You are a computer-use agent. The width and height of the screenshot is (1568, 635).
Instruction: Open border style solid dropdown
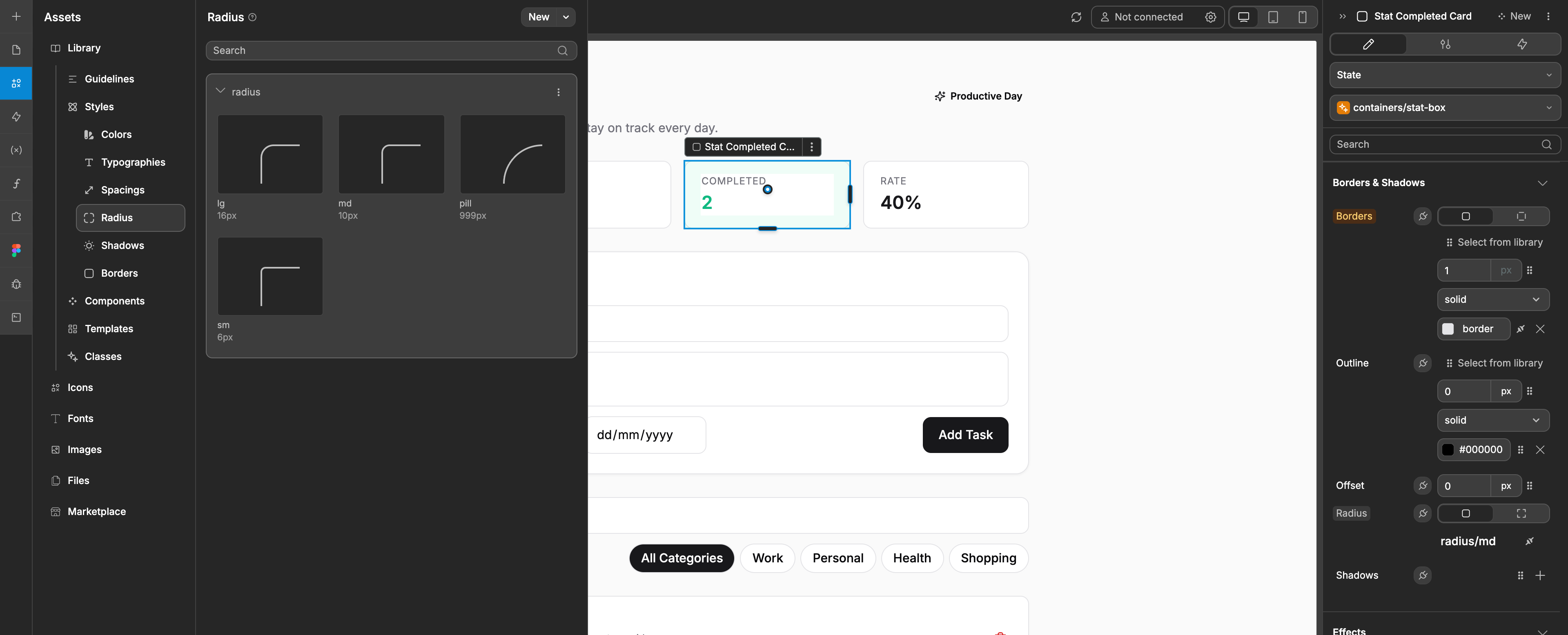pyautogui.click(x=1493, y=299)
